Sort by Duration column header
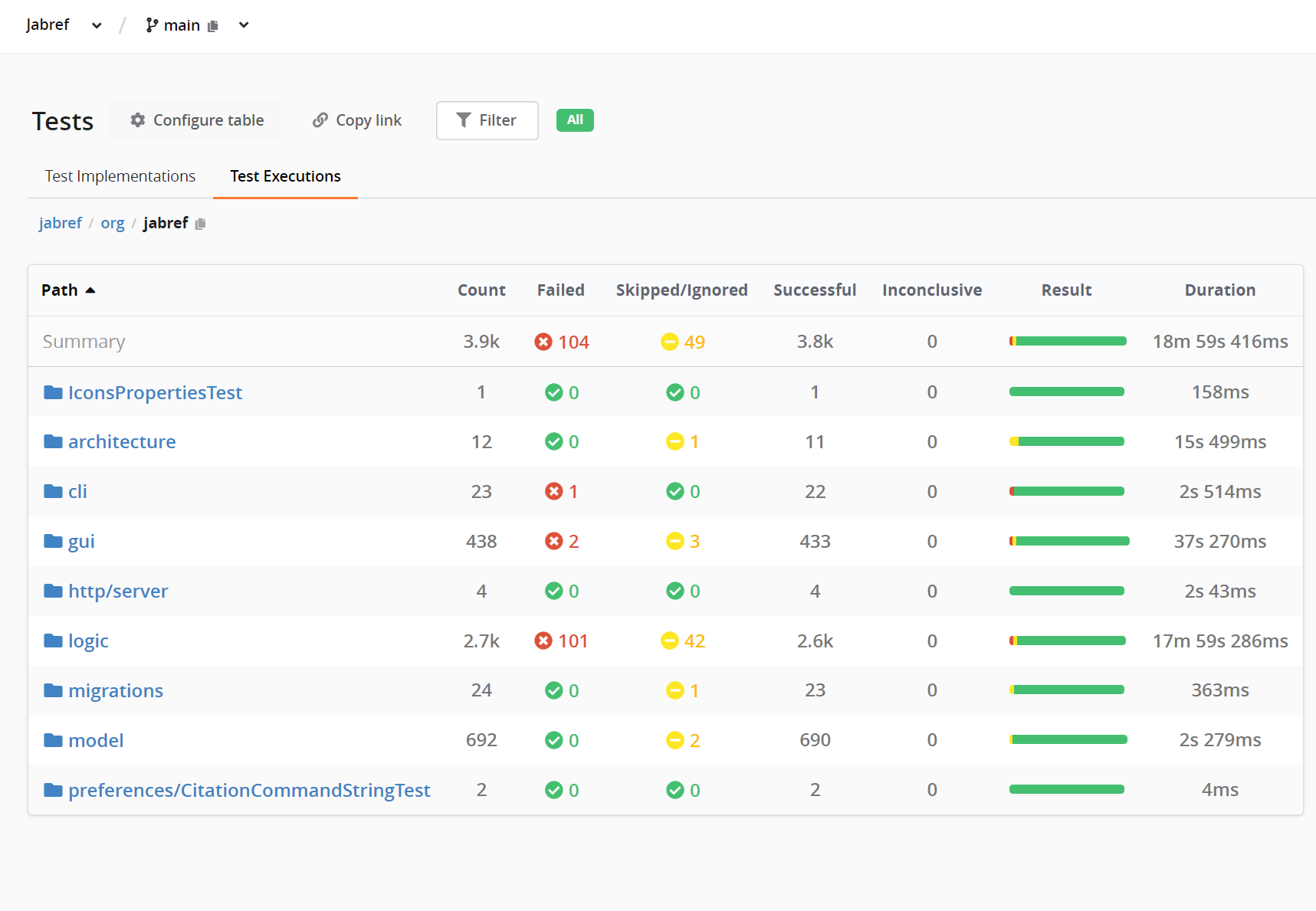This screenshot has height=911, width=1316. point(1220,290)
